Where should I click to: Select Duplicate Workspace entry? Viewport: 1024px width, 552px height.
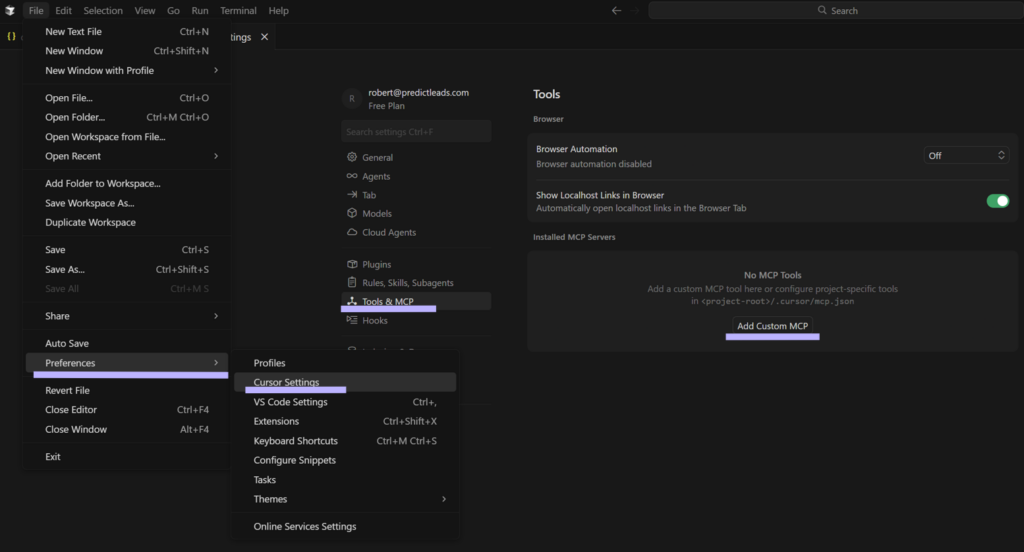[127, 222]
